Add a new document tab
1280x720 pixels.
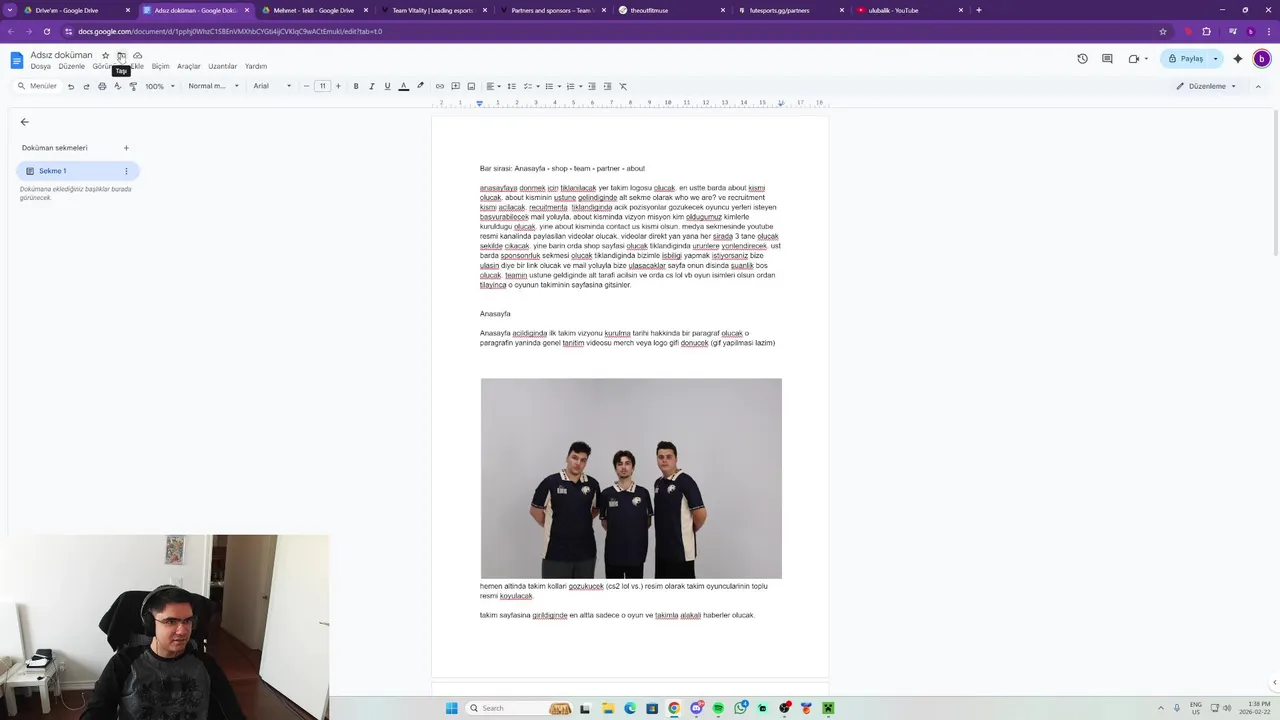coord(126,148)
